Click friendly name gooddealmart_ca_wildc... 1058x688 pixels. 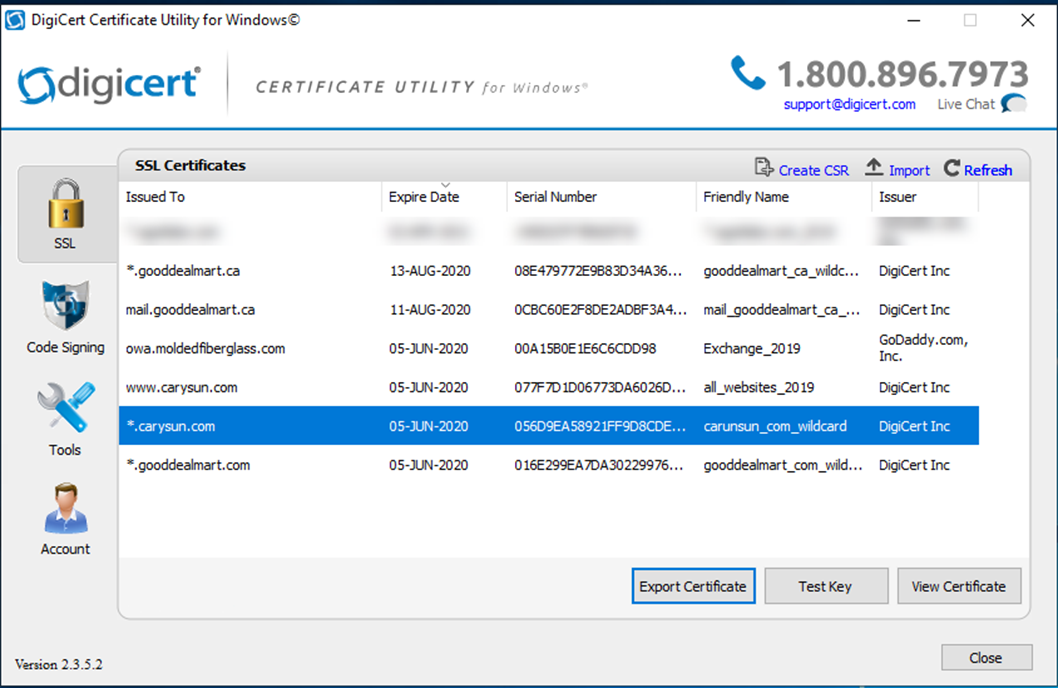click(781, 271)
